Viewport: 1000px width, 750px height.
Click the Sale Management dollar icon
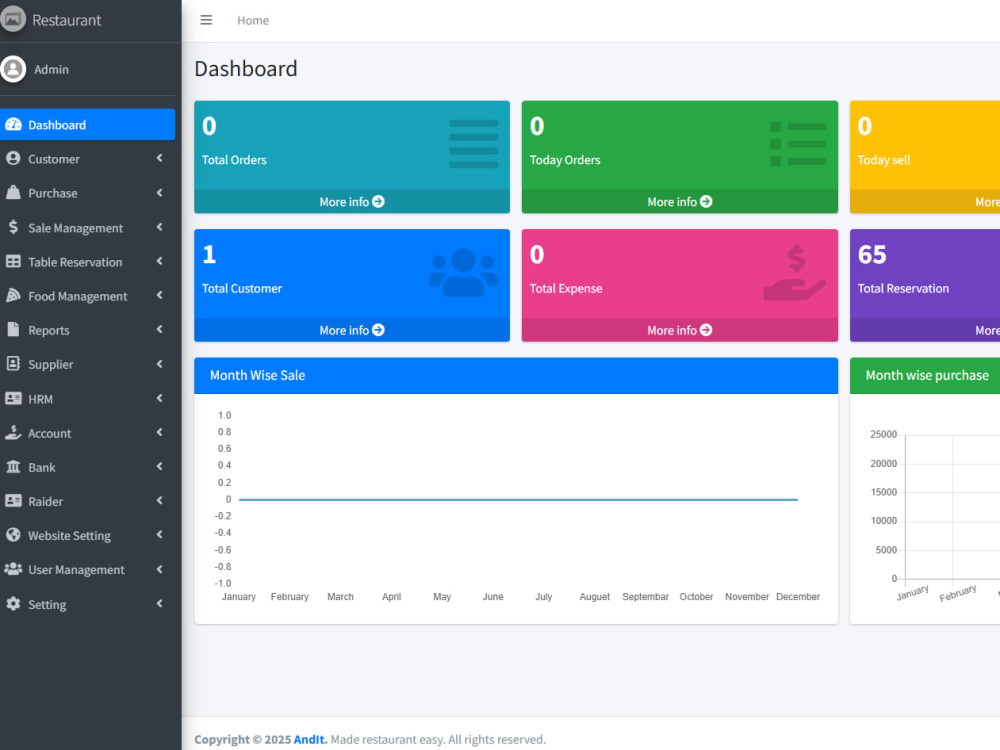[x=13, y=227]
